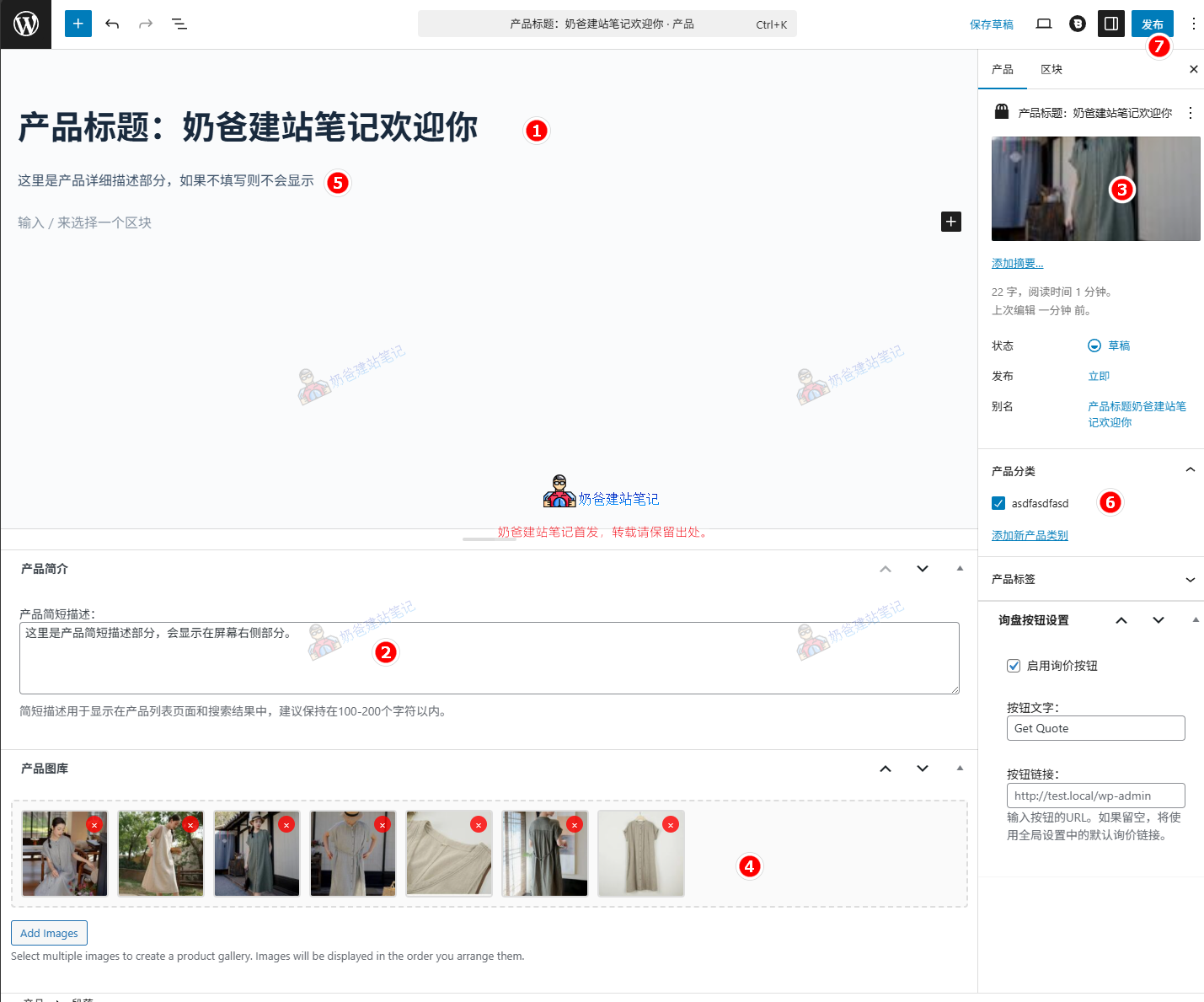Viewport: 1204px width, 1002px height.
Task: Move the 产品简介 panel up with the arrow icon
Action: [886, 569]
